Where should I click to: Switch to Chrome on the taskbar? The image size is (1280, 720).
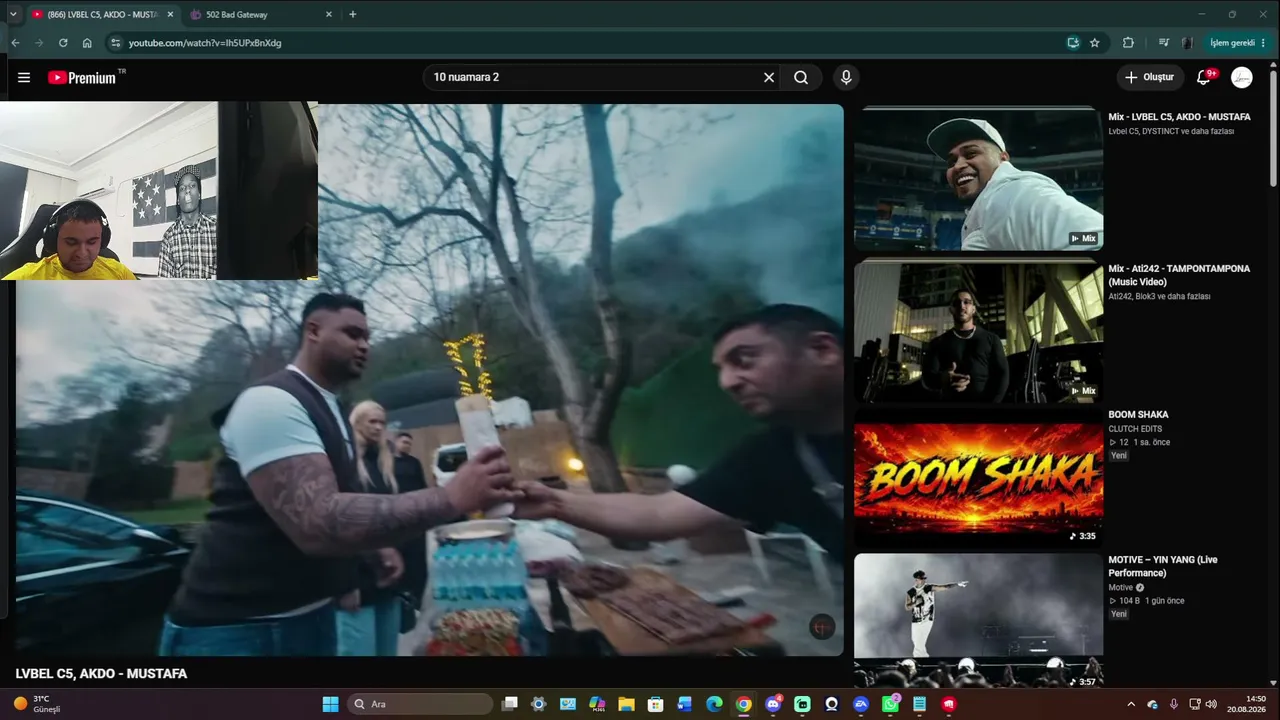pos(743,704)
